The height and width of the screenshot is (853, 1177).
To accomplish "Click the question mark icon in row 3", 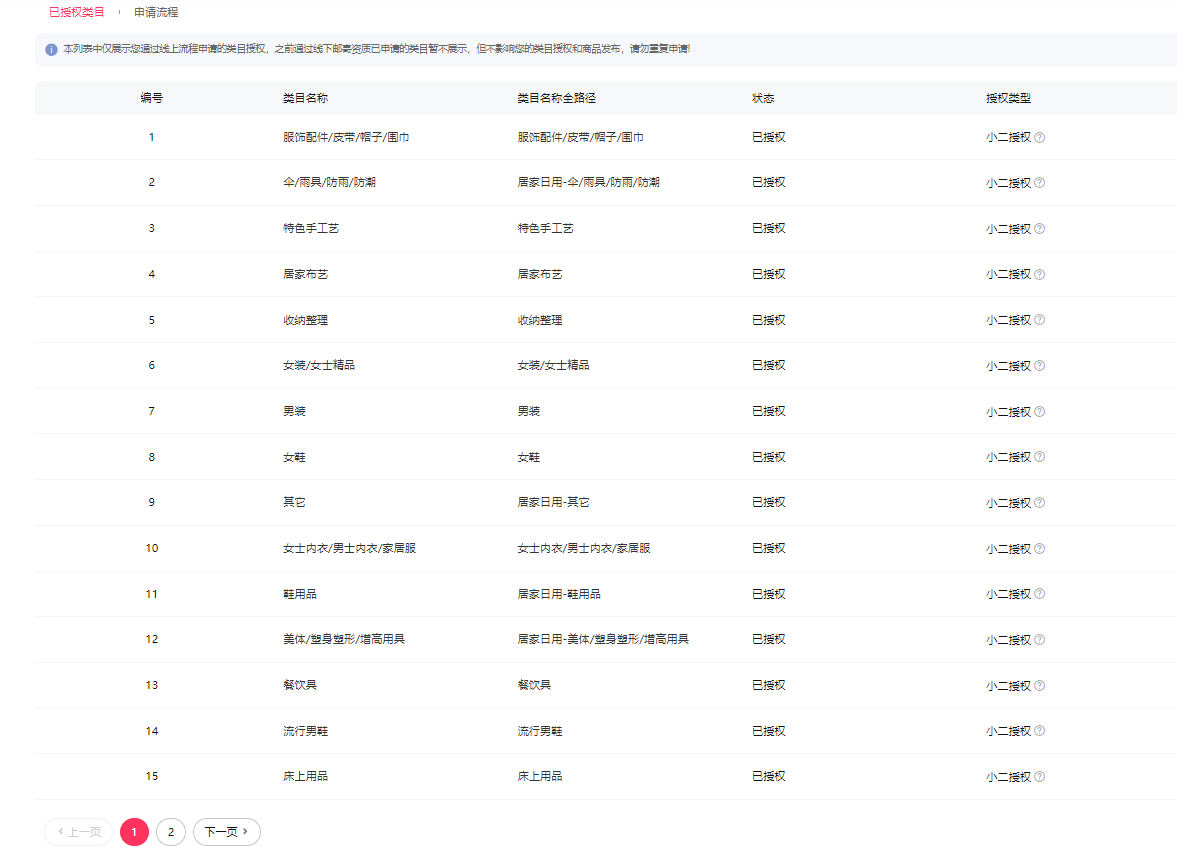I will coord(1040,229).
